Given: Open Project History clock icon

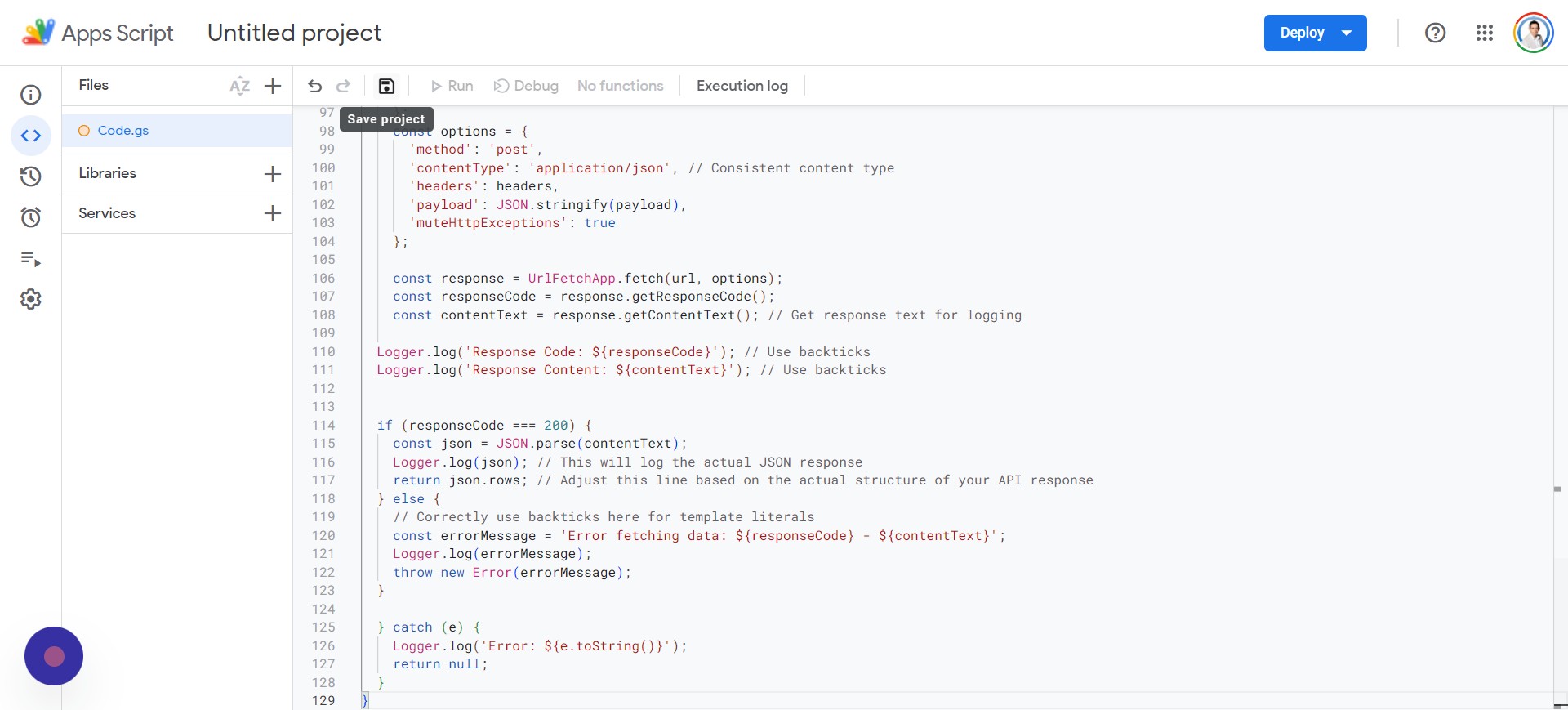Looking at the screenshot, I should pyautogui.click(x=31, y=176).
